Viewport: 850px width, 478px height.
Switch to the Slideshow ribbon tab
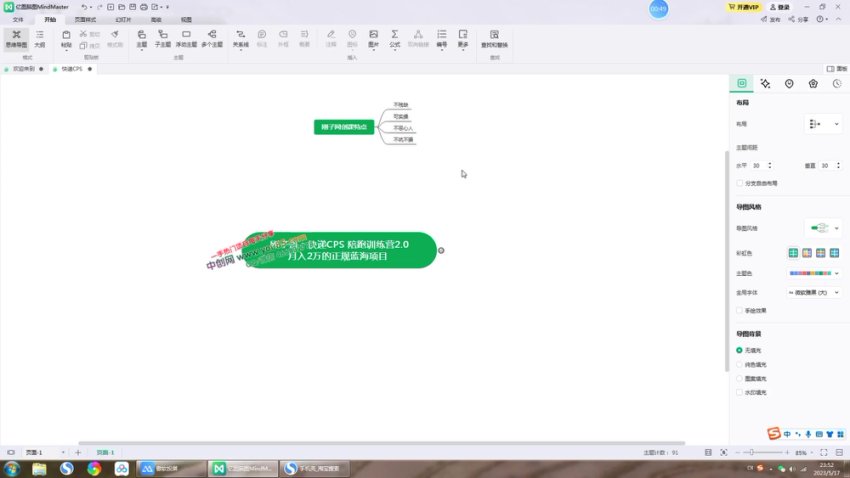click(123, 20)
